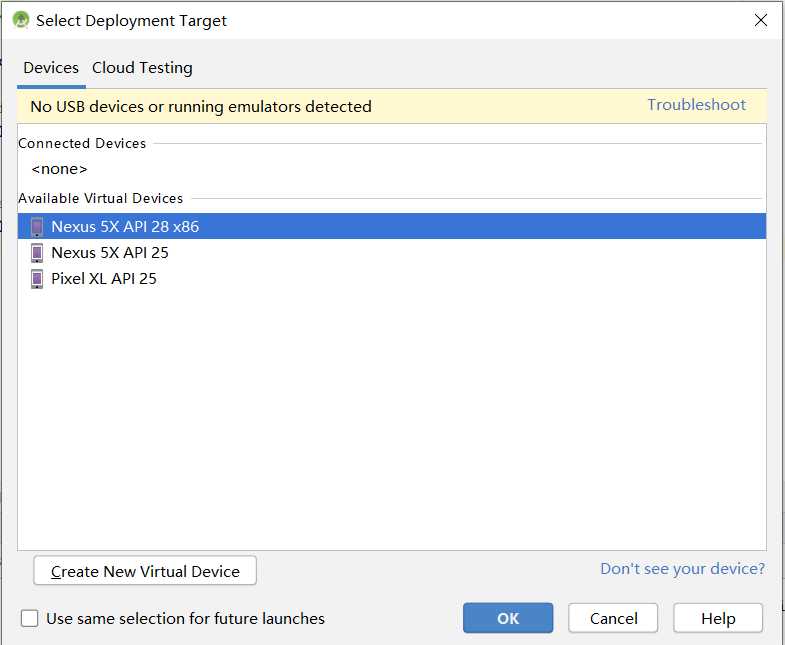Image resolution: width=785 pixels, height=645 pixels.
Task: Open the Don't see your device? link
Action: tap(682, 569)
